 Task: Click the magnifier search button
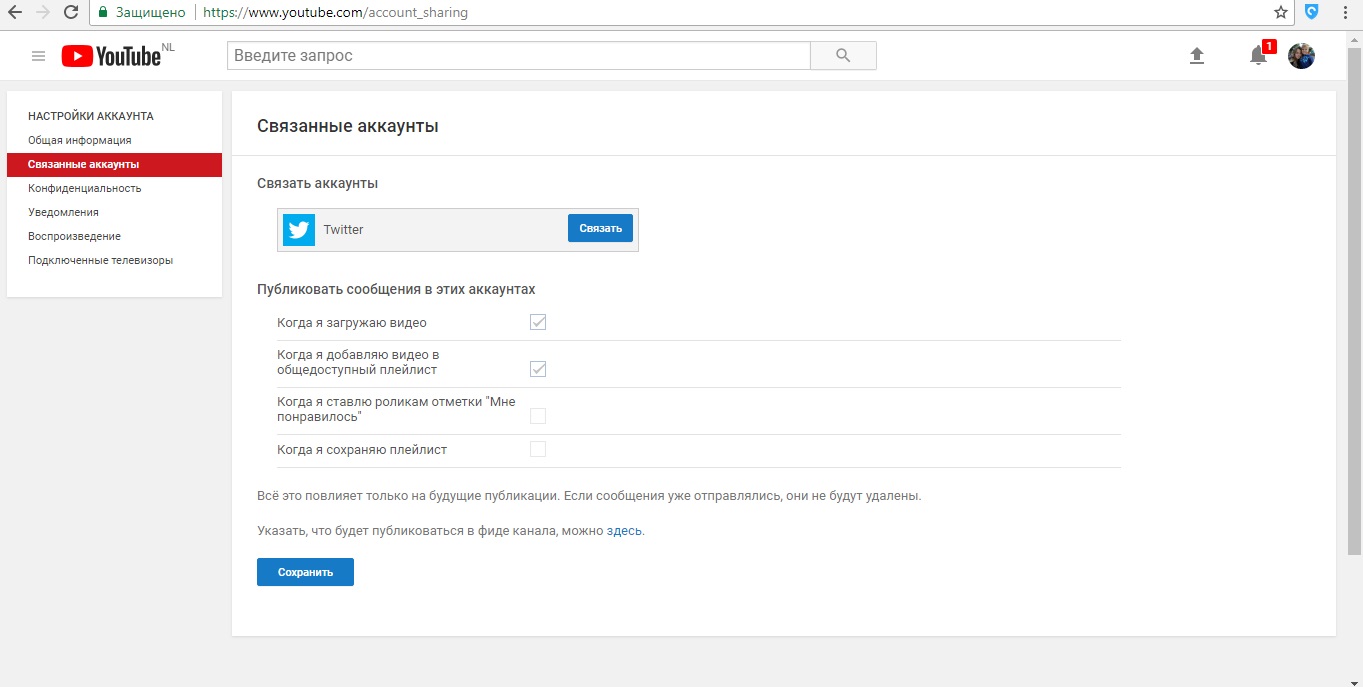(843, 55)
